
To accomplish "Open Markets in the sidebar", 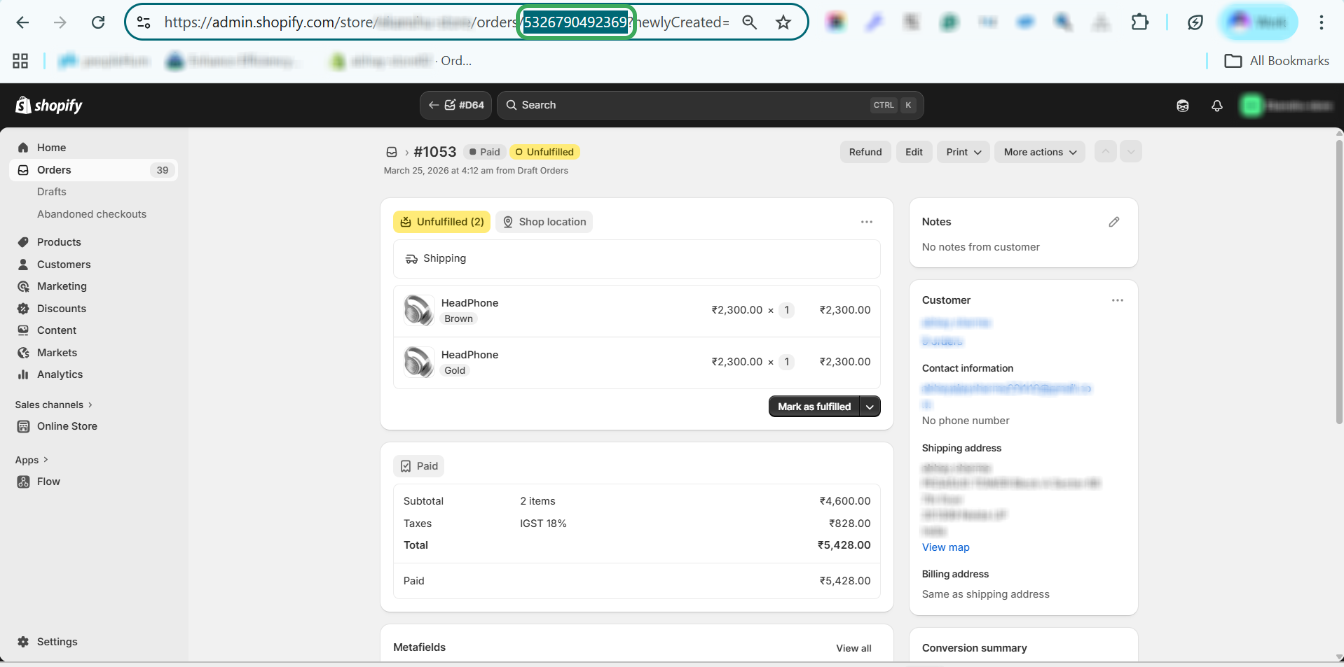I will pos(57,352).
